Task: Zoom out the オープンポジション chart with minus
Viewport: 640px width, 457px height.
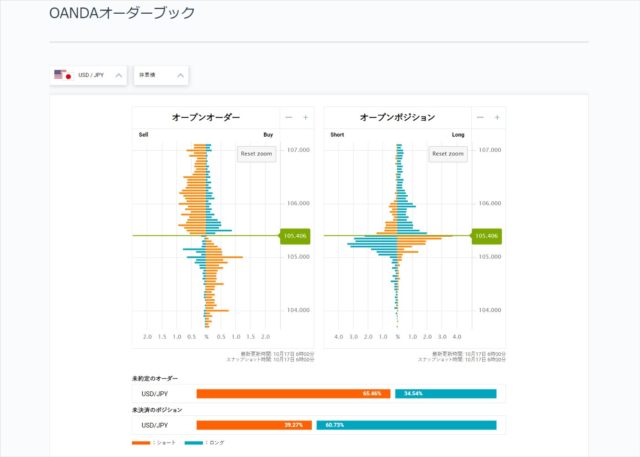Action: [480, 118]
